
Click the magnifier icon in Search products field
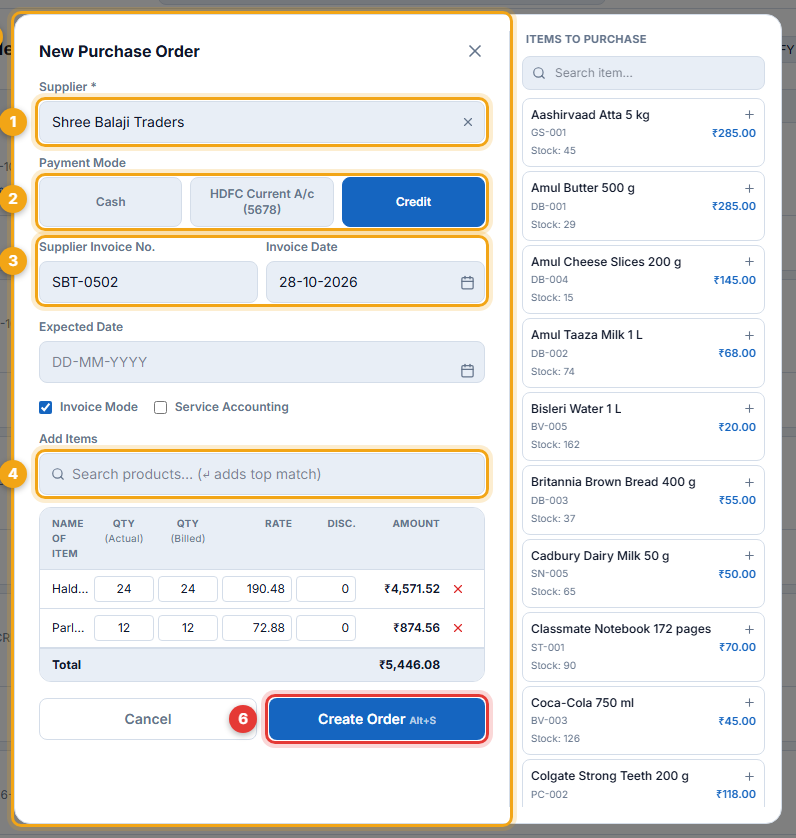tap(58, 474)
